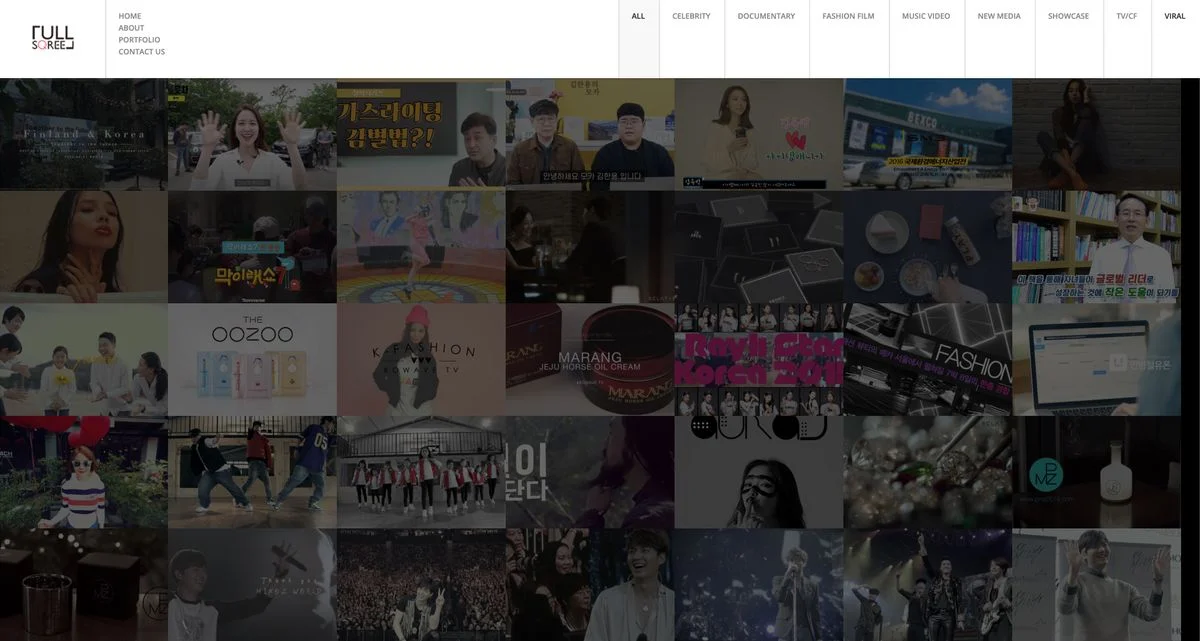The height and width of the screenshot is (641, 1200).
Task: Open the BEXCO building thumbnail
Action: point(927,134)
